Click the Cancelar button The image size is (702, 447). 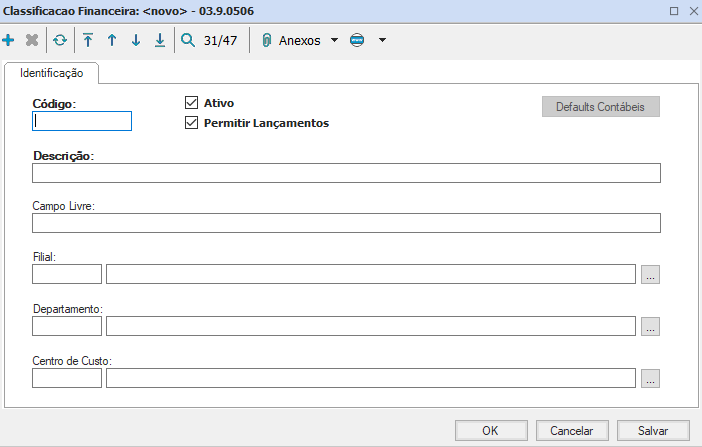click(x=572, y=430)
